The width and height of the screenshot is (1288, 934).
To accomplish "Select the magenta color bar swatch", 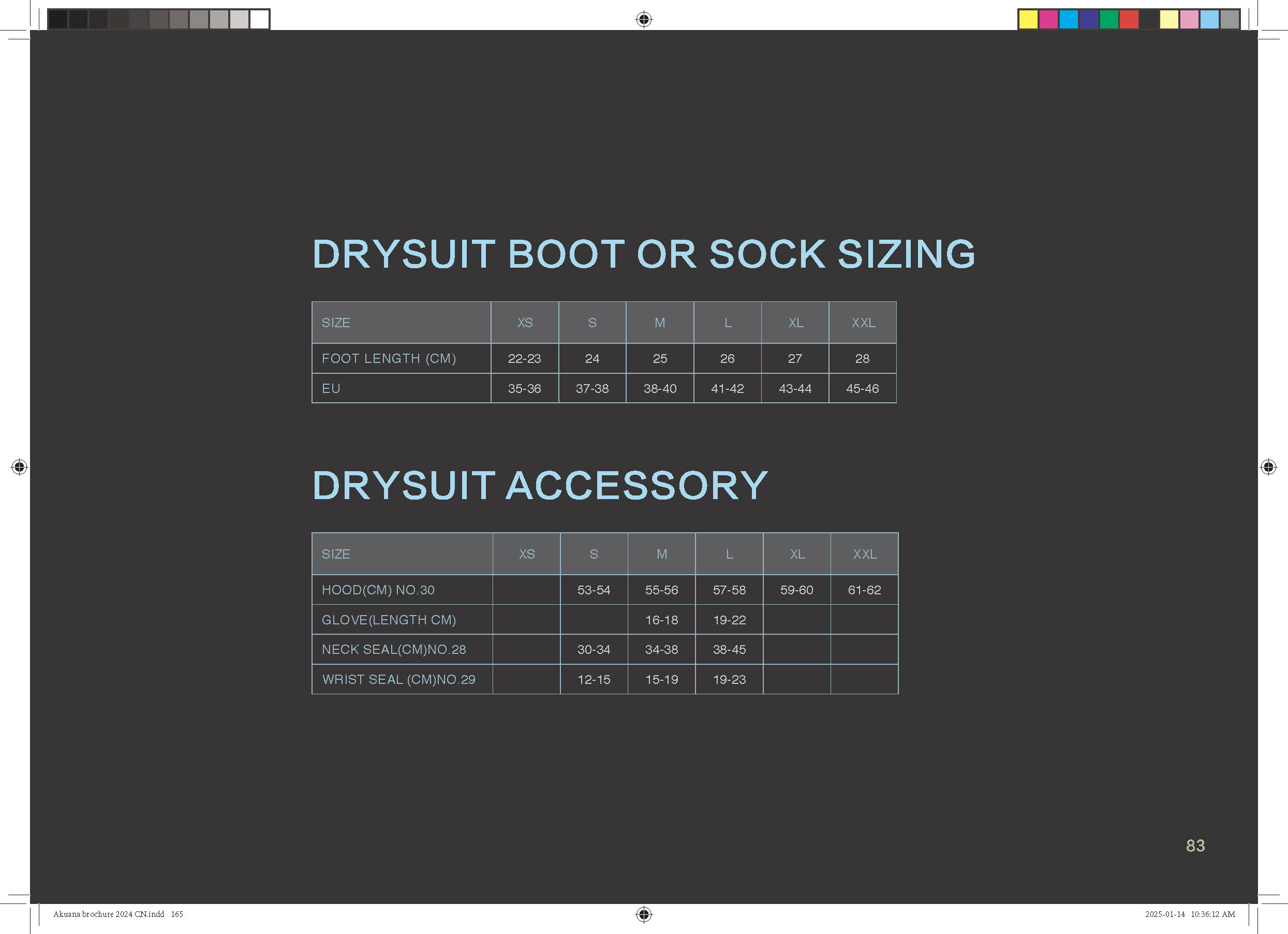I will [1048, 19].
